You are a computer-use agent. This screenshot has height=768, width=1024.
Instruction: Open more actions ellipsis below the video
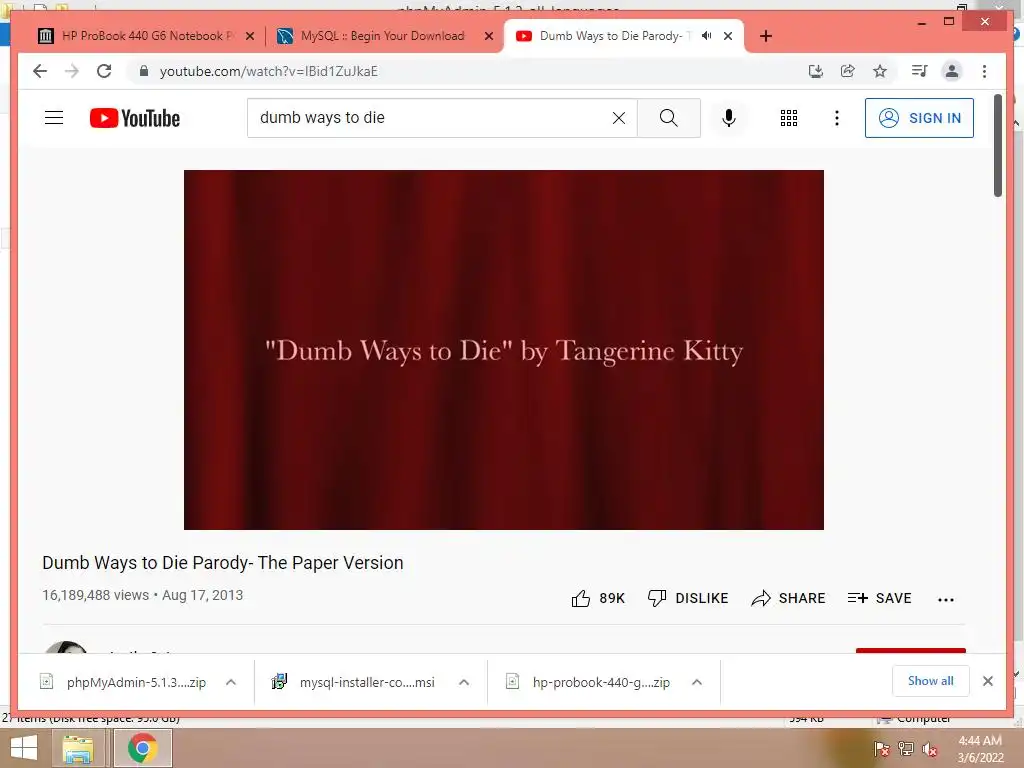pos(946,600)
